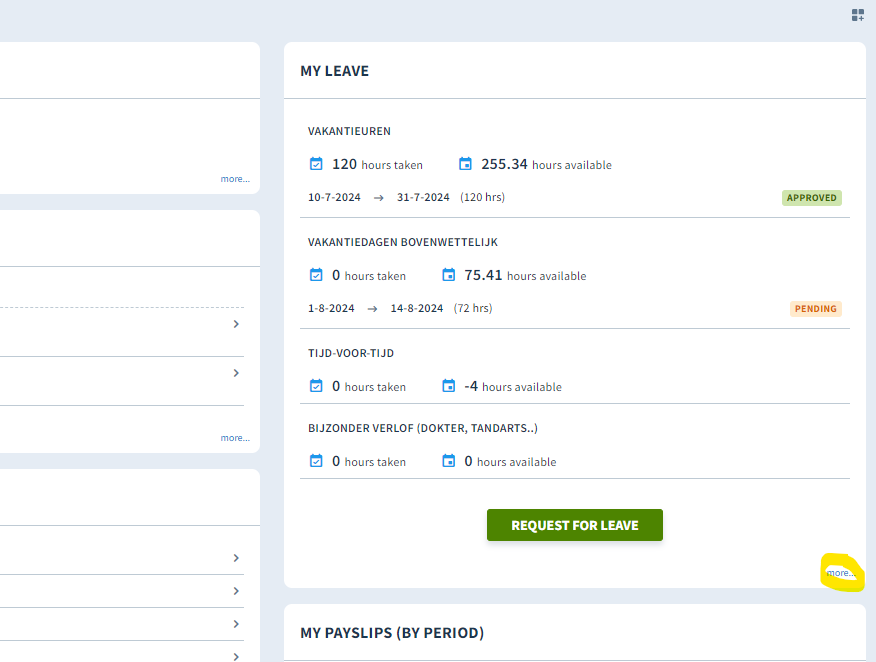Click the My Payslips (By Period) heading
Viewport: 876px width, 662px height.
pyautogui.click(x=392, y=633)
